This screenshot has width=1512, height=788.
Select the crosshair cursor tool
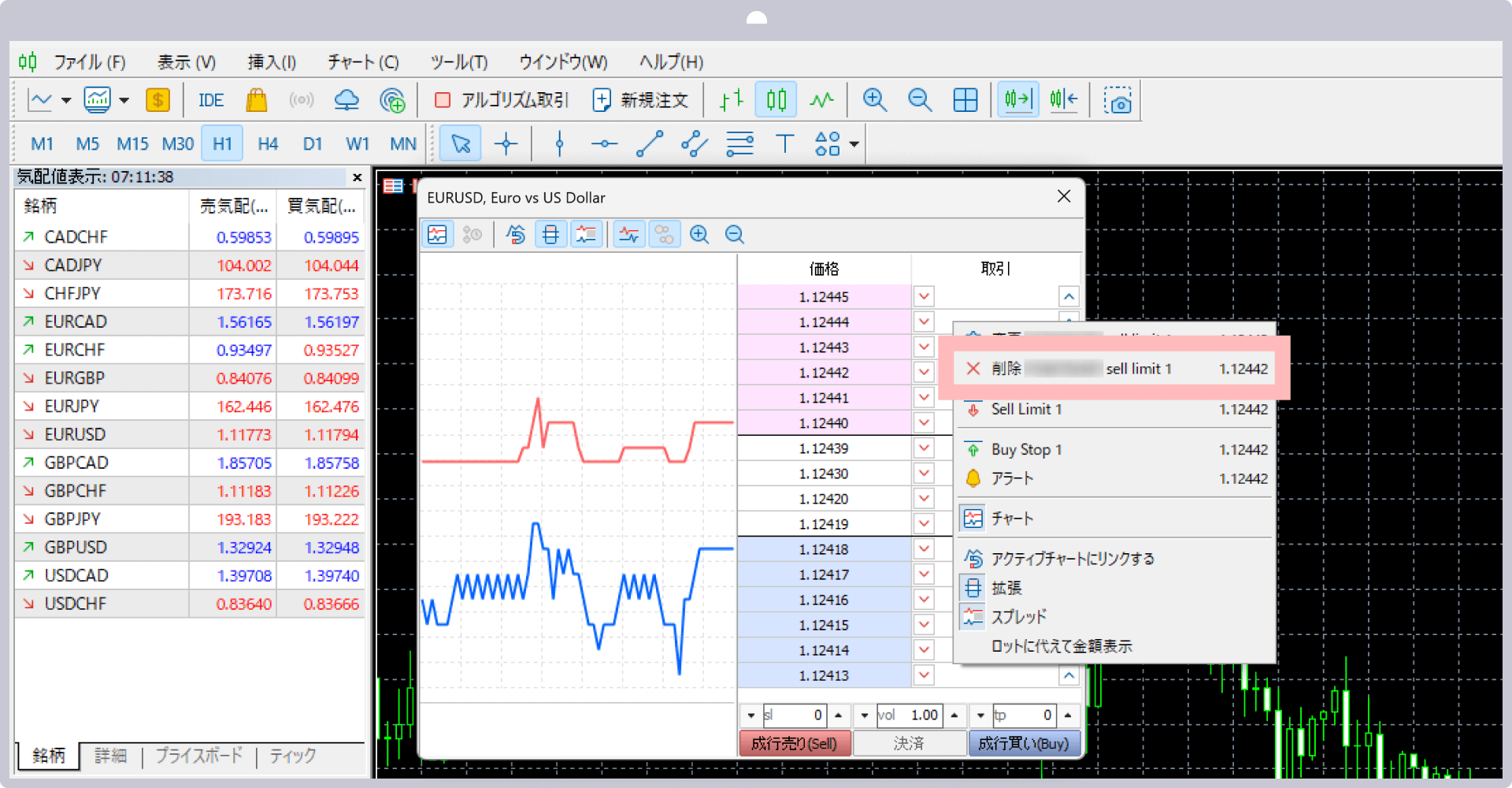(x=506, y=144)
